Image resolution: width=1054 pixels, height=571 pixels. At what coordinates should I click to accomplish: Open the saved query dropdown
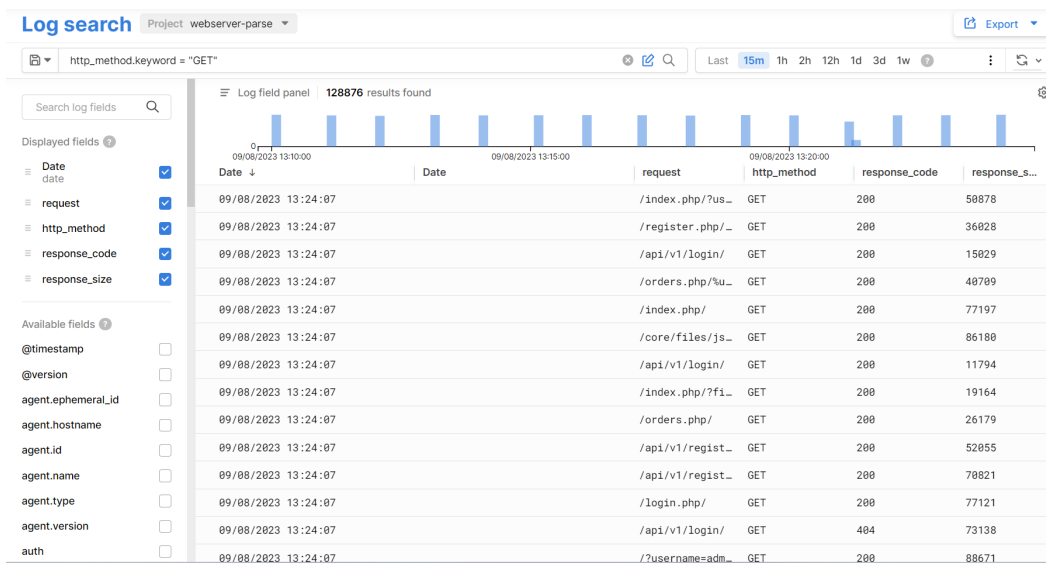tap(41, 61)
